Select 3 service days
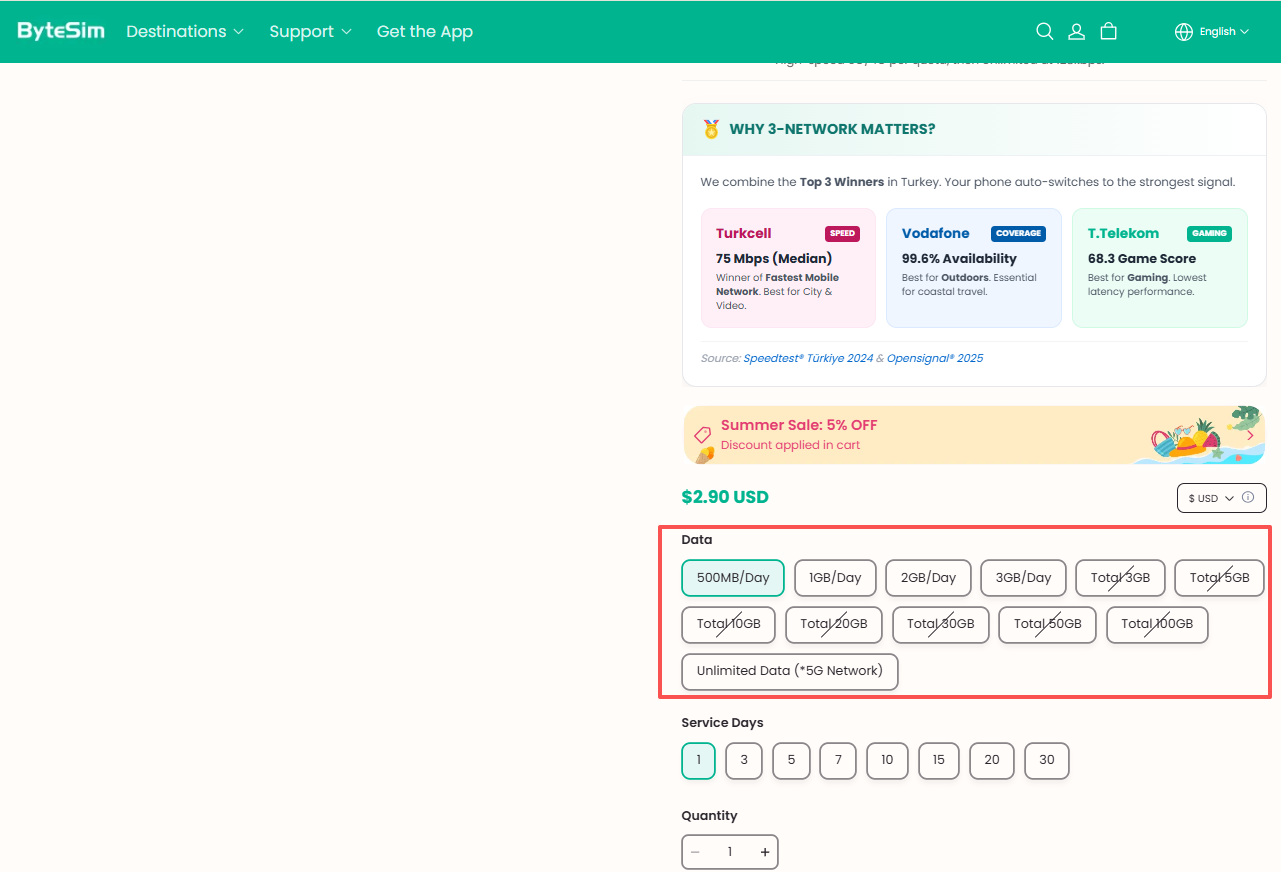 pyautogui.click(x=744, y=760)
